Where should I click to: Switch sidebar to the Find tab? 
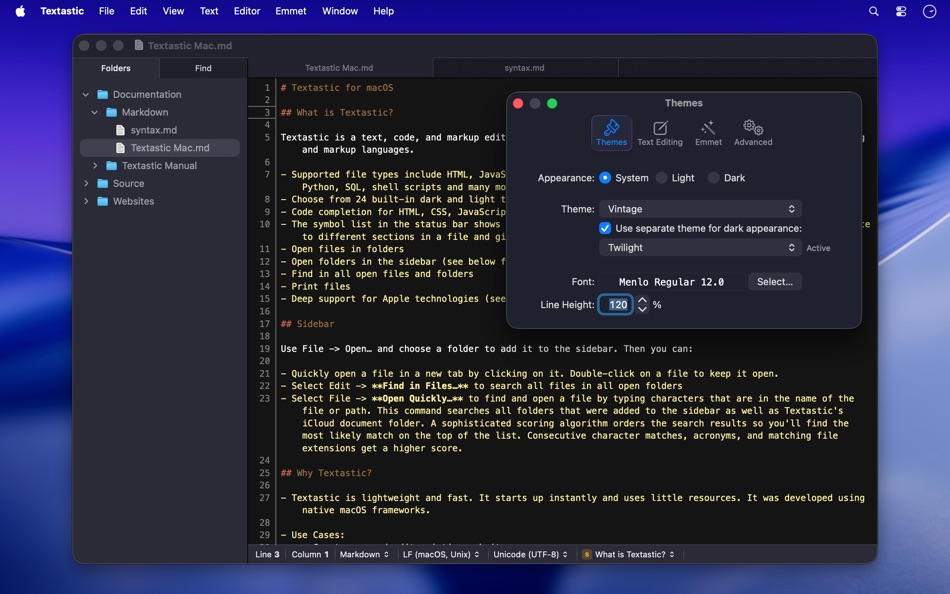click(203, 68)
